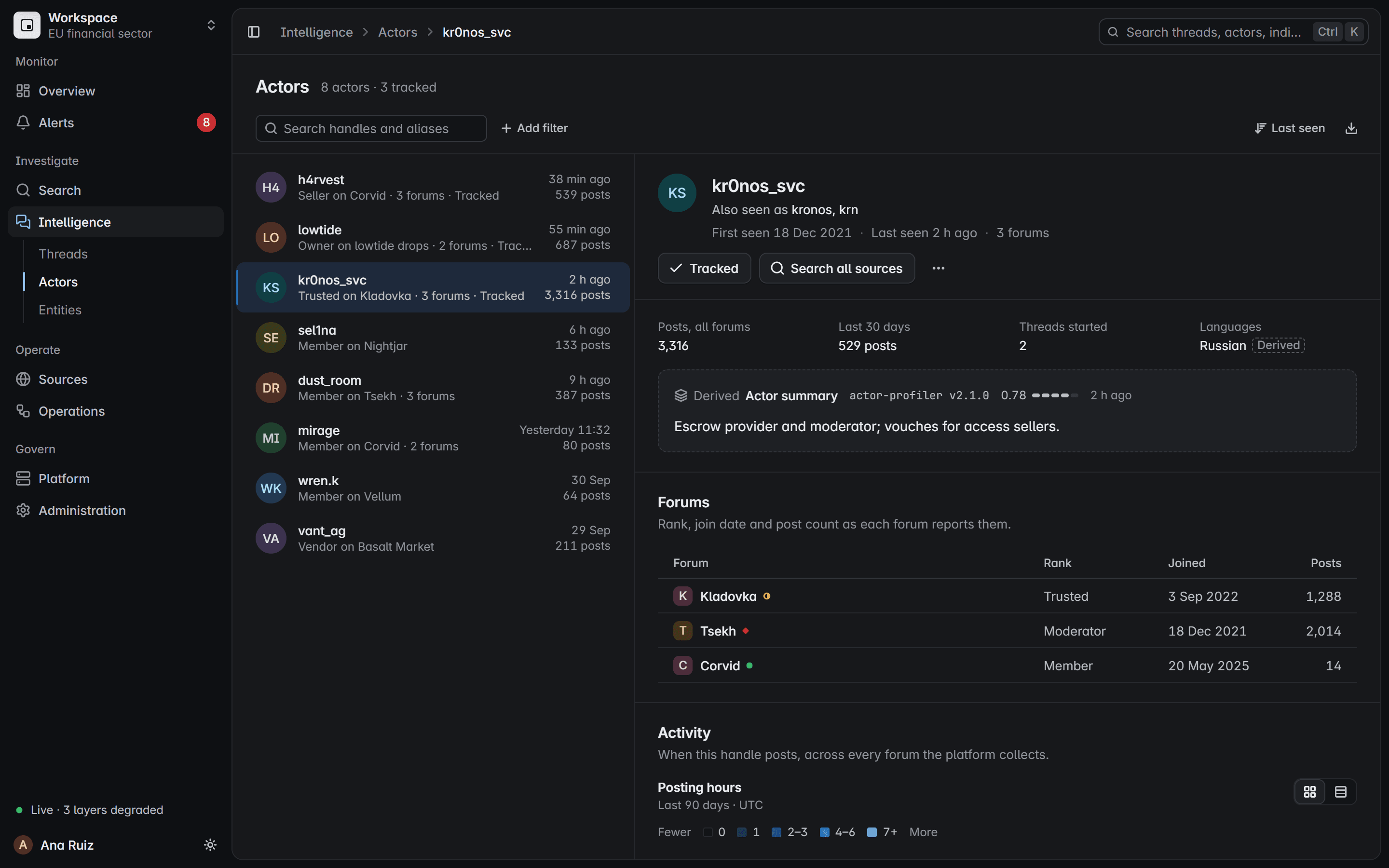1389x868 pixels.
Task: Open Sources in the sidebar
Action: [x=115, y=380]
